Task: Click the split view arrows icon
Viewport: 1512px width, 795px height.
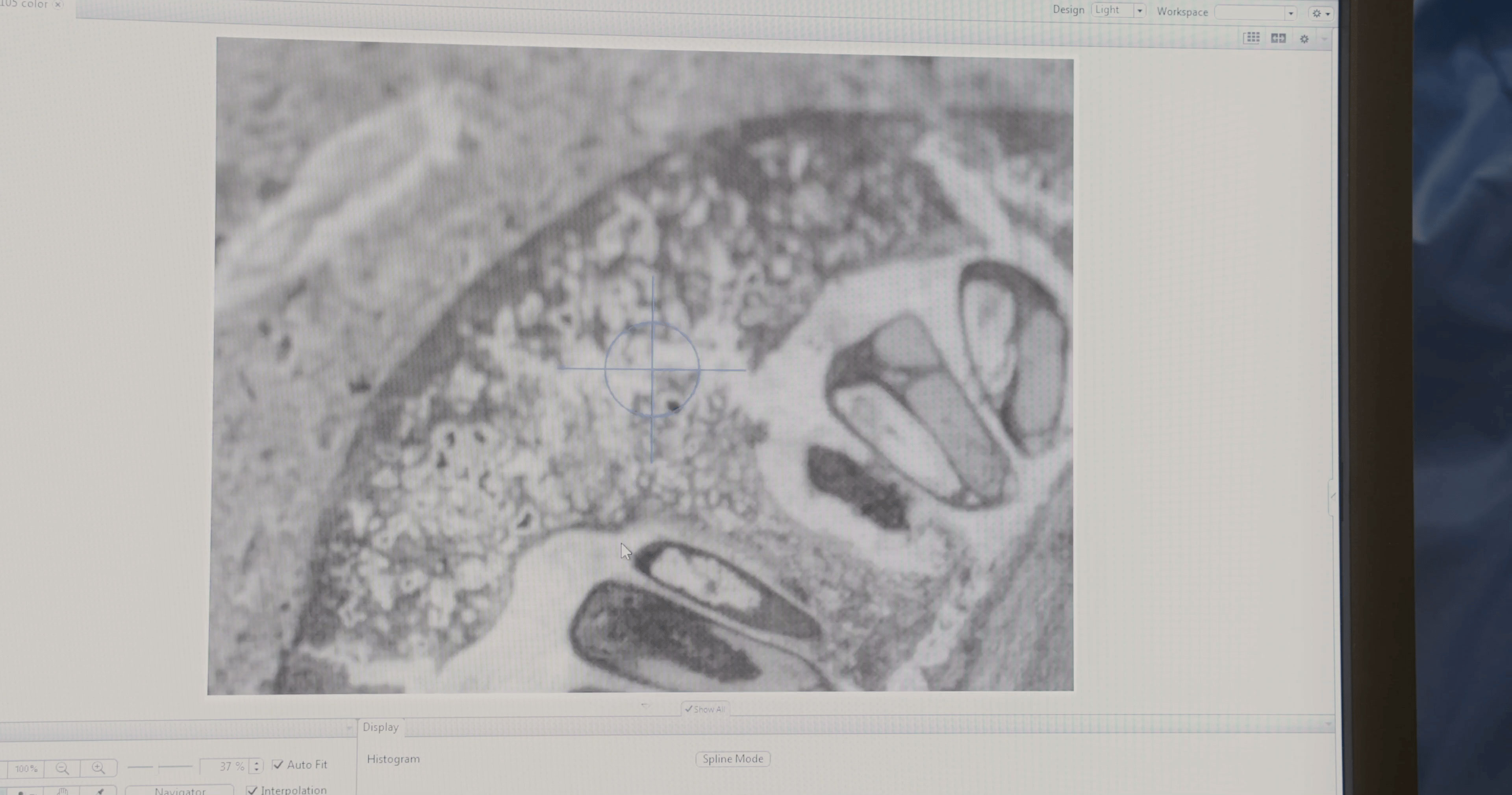Action: tap(1278, 39)
